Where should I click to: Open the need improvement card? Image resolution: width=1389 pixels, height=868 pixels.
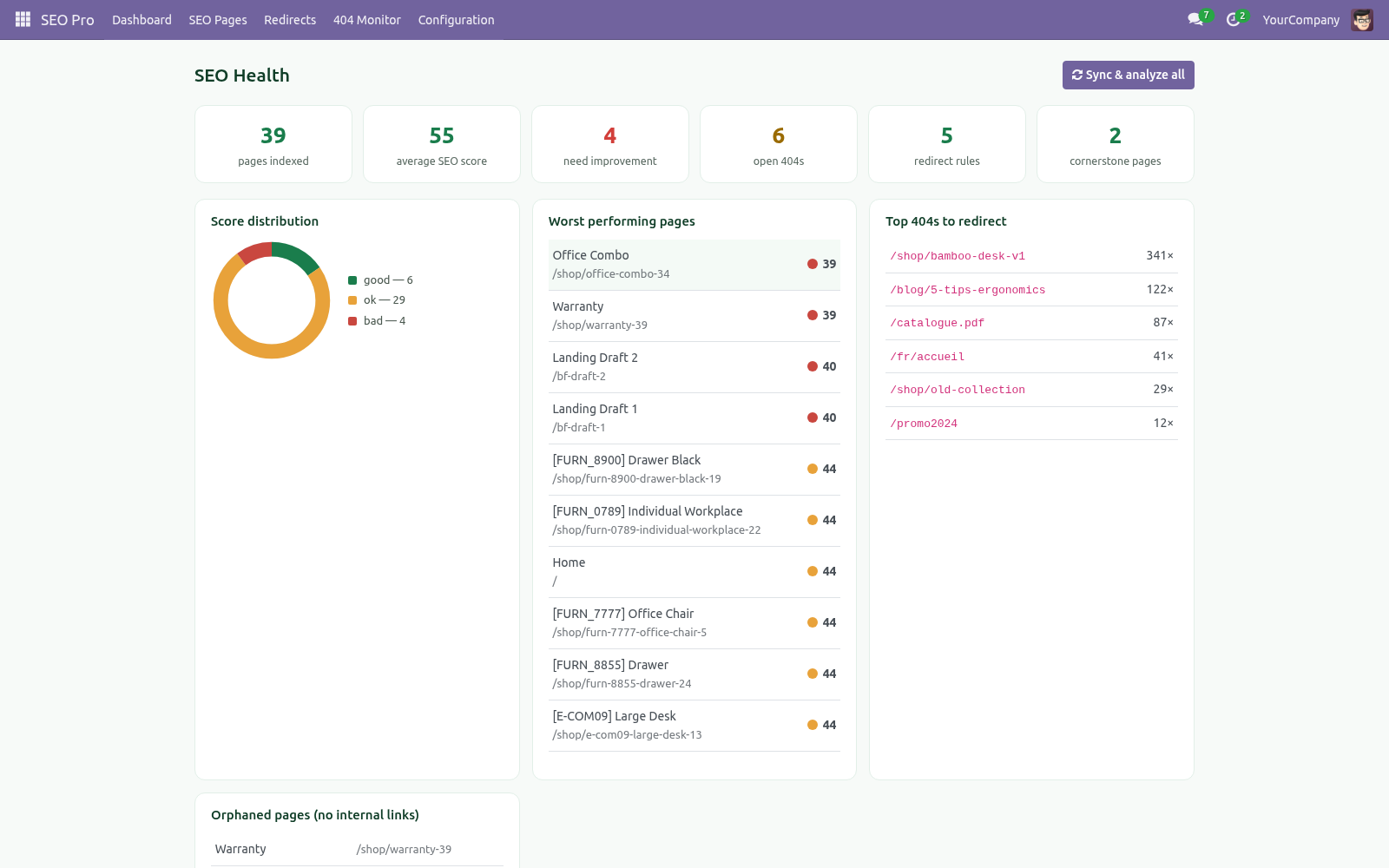coord(610,144)
